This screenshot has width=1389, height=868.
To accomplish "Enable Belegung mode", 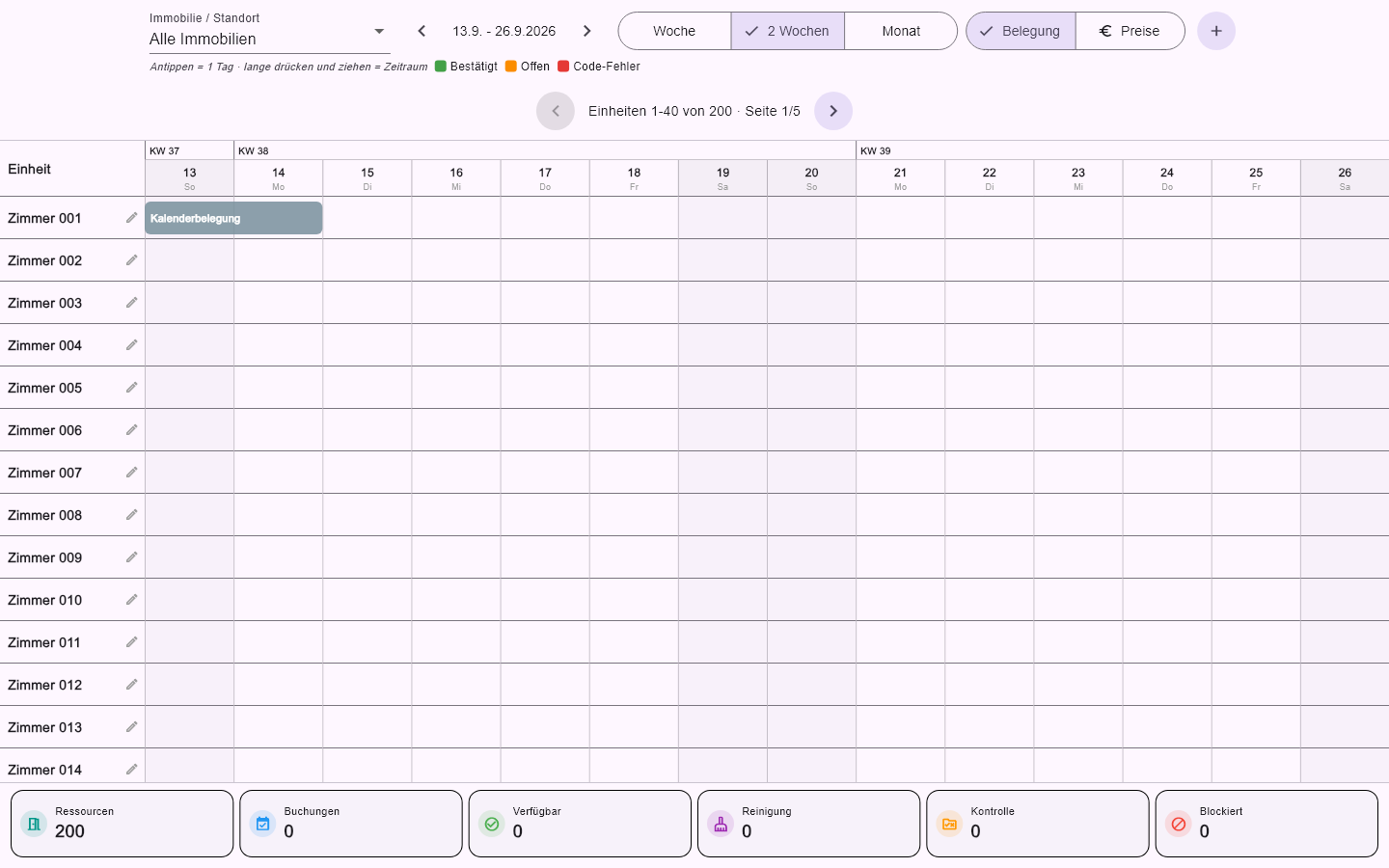I will coord(1021,31).
